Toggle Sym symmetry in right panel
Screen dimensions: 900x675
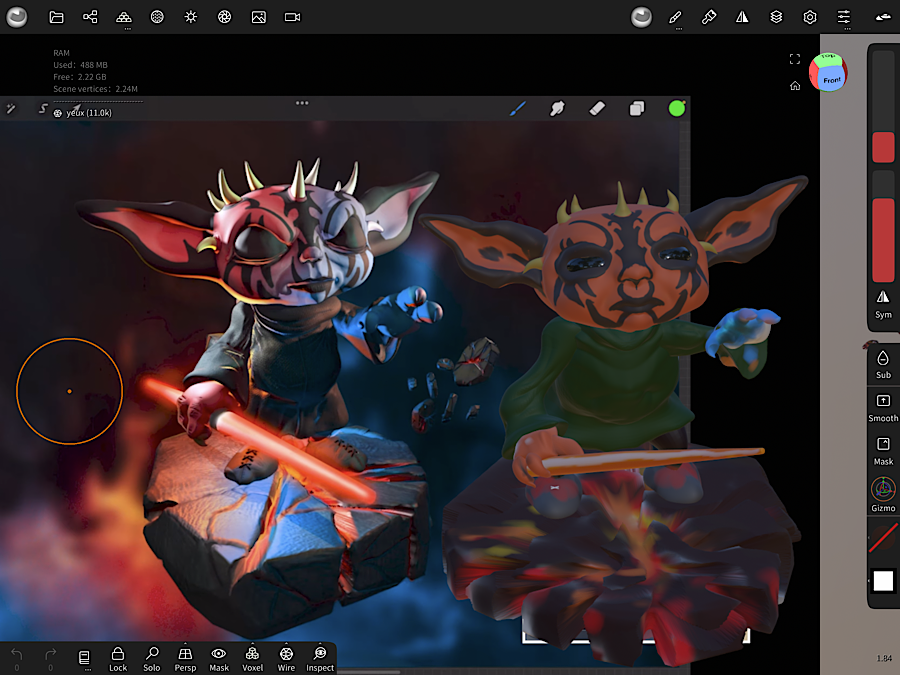pyautogui.click(x=883, y=304)
